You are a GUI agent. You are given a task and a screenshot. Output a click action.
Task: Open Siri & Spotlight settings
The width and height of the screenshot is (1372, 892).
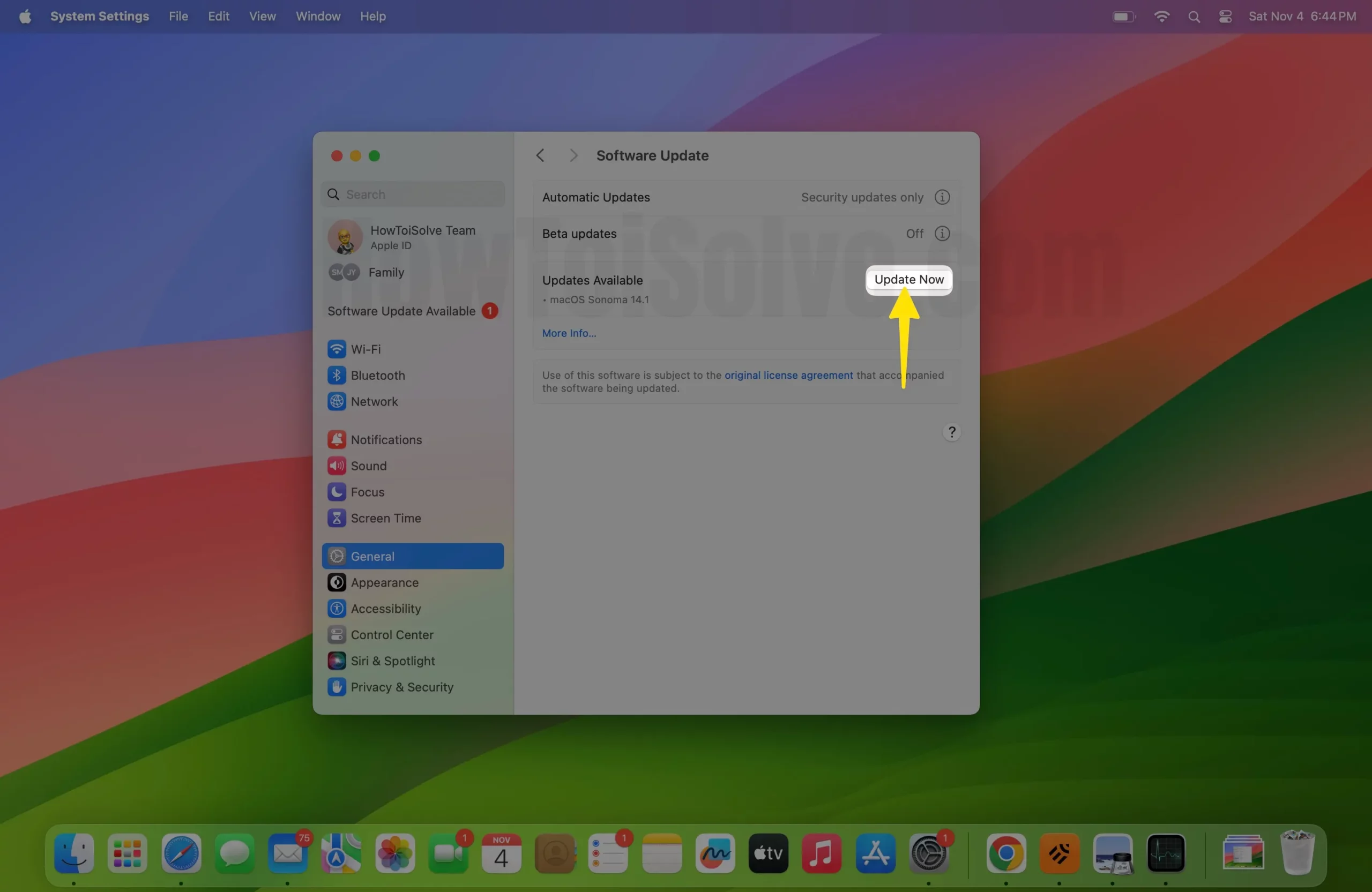tap(413, 661)
